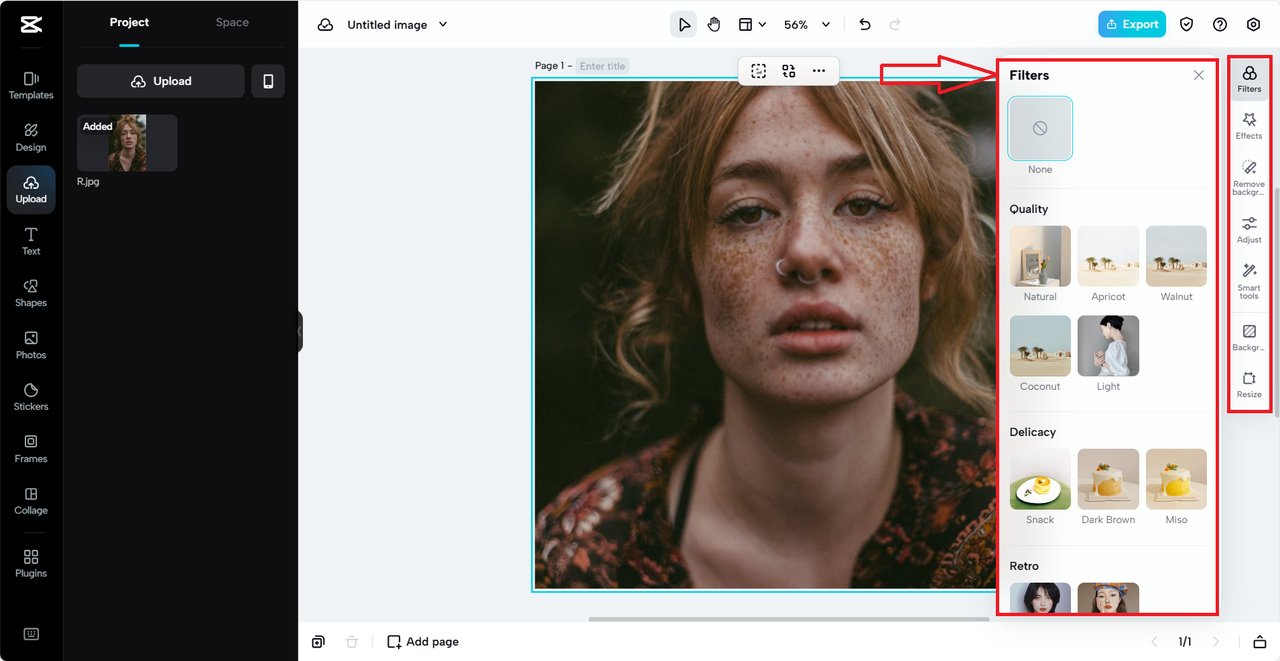Click the duplicate page icon
This screenshot has width=1280, height=661.
(318, 642)
